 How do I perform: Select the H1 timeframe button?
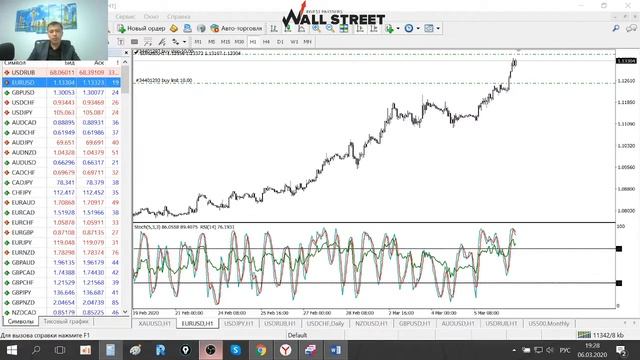[253, 42]
